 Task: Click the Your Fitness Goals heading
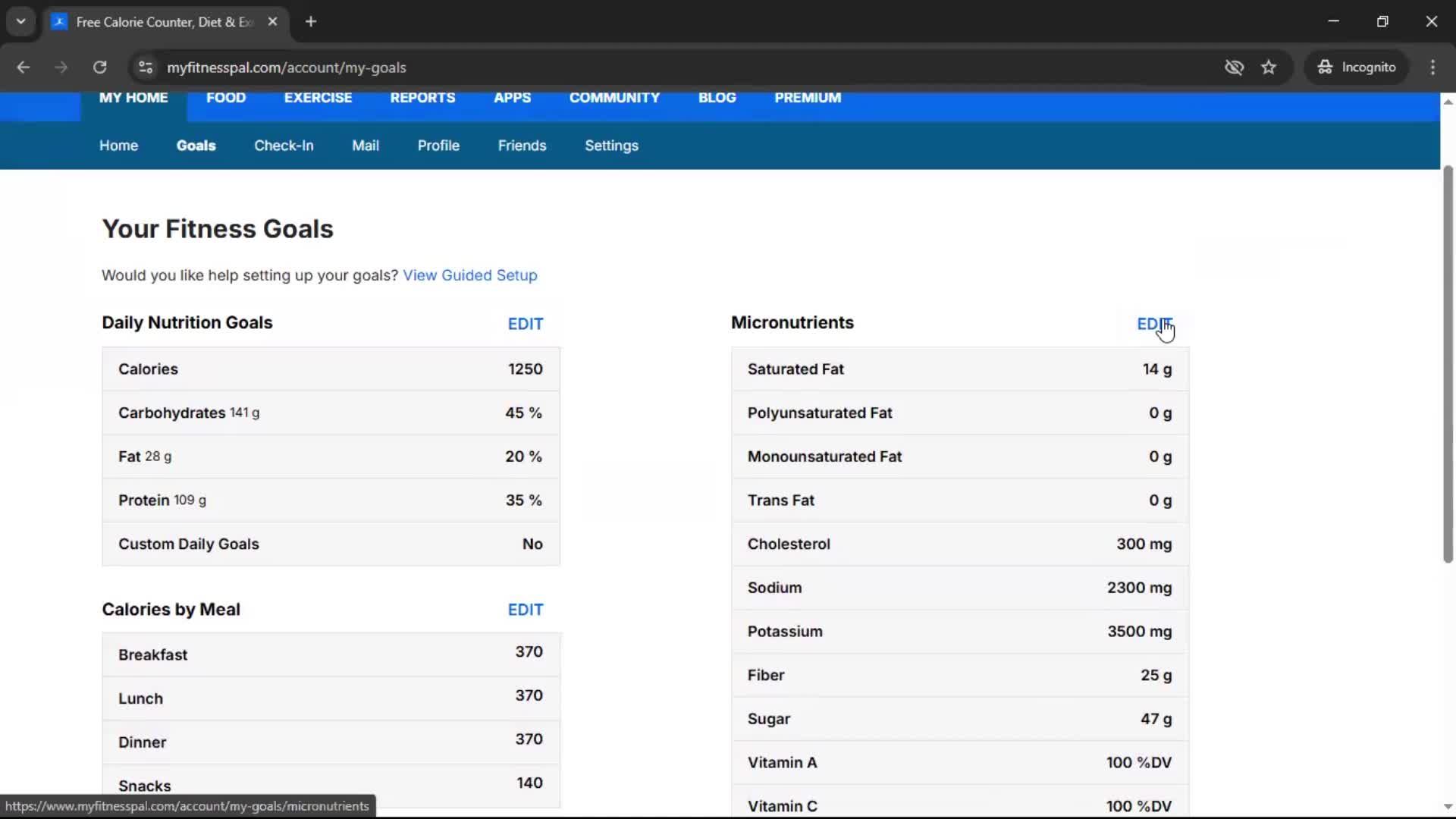click(x=218, y=229)
